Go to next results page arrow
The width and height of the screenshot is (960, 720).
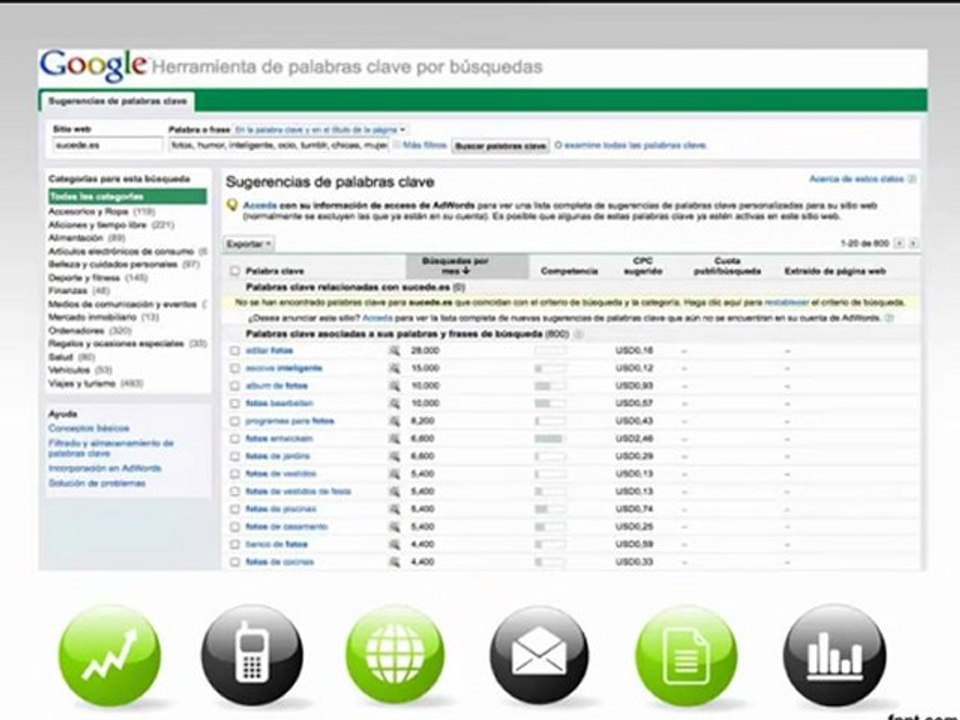coord(912,244)
